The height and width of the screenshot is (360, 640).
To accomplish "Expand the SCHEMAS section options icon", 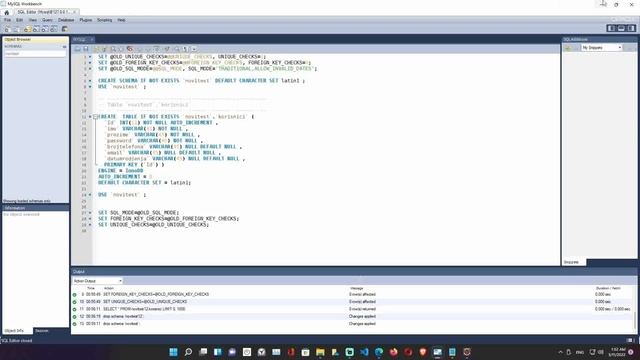I will point(64,47).
